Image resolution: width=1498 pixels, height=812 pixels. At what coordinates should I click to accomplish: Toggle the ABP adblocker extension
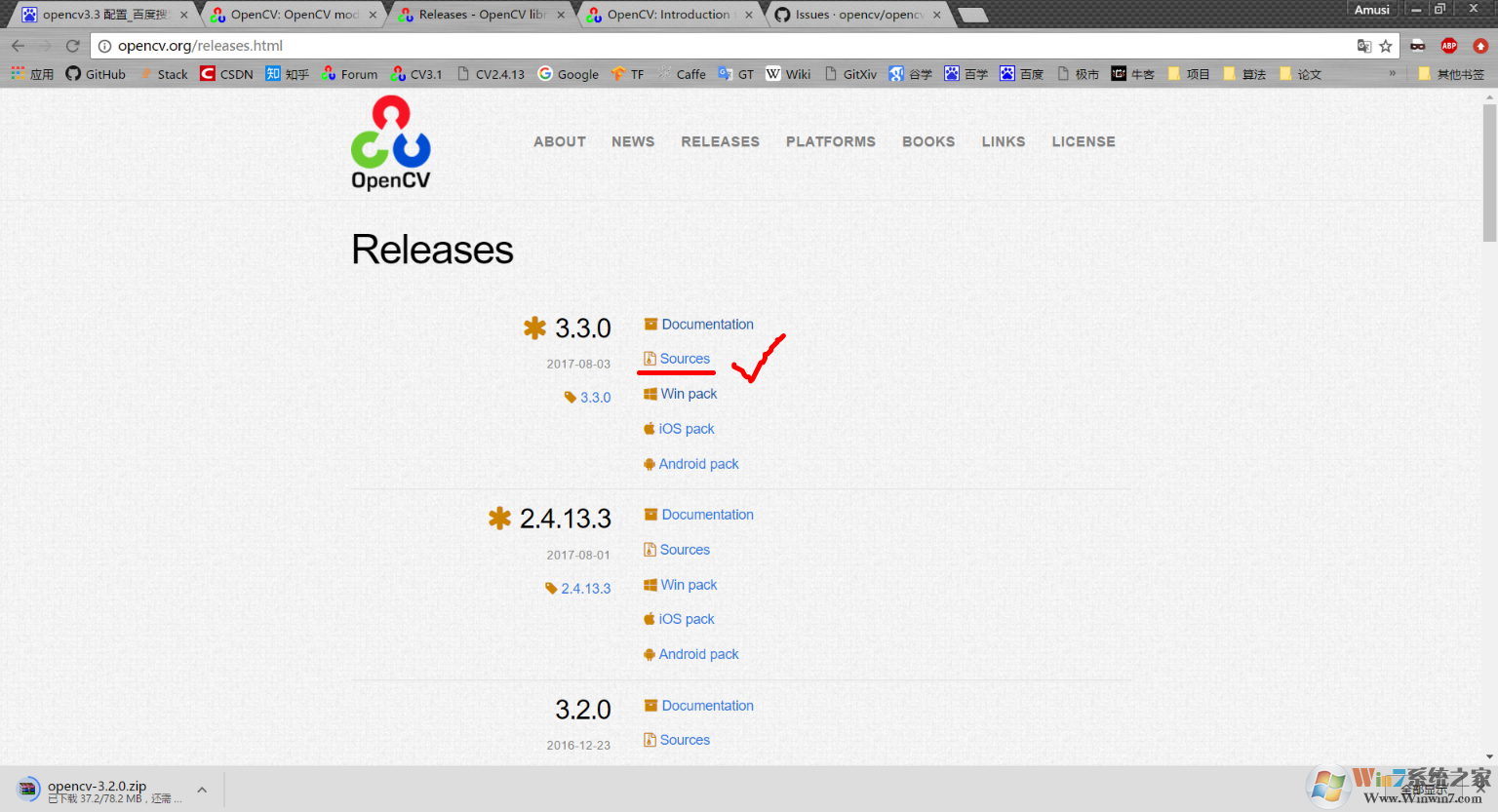(1448, 45)
